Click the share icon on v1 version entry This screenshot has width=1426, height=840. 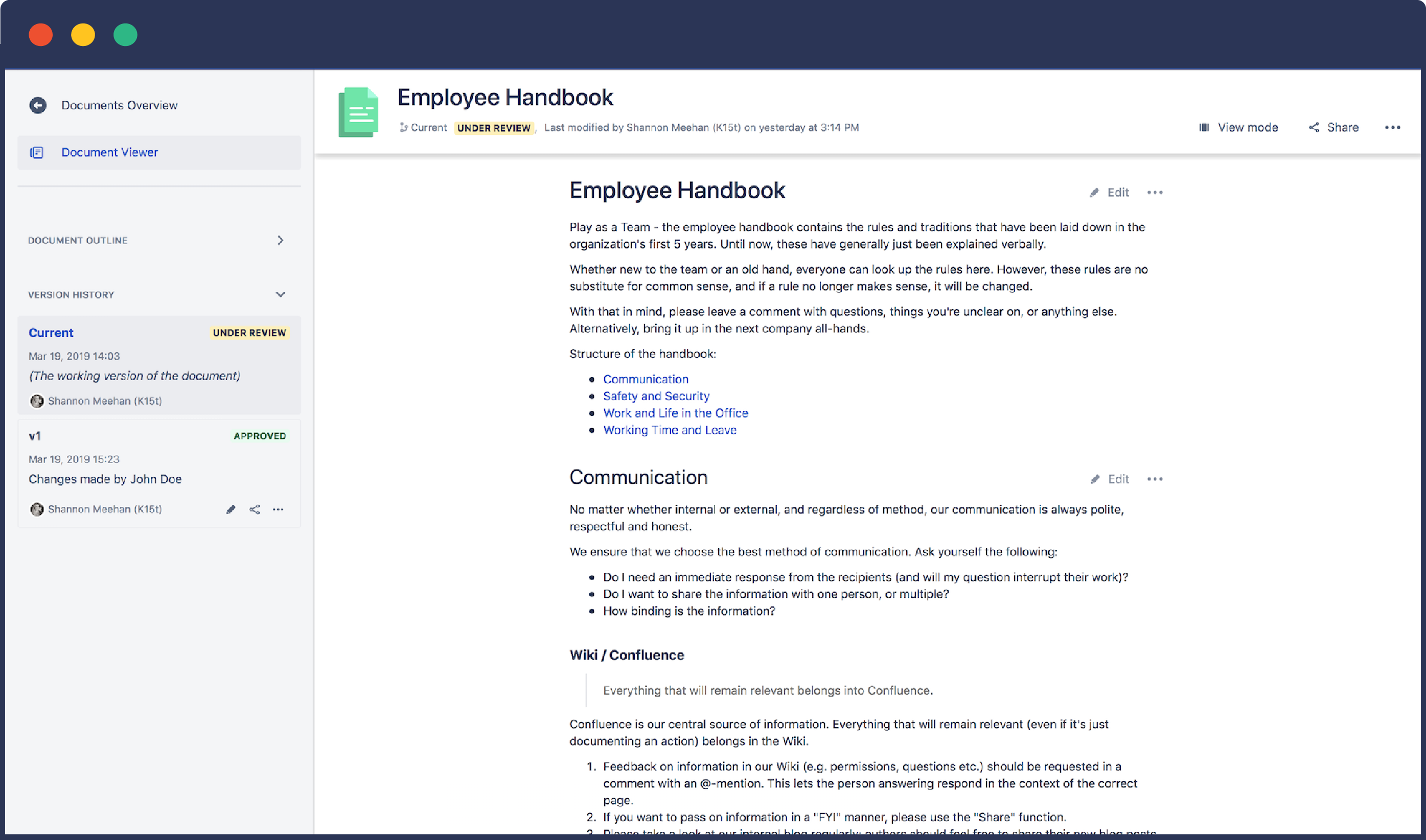[x=255, y=509]
